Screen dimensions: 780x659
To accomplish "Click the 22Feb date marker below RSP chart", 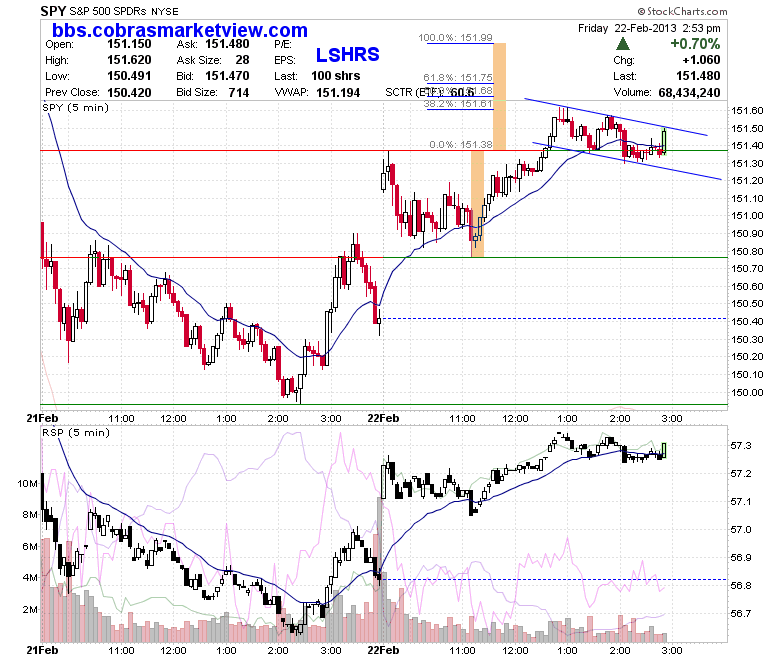I will tap(383, 650).
